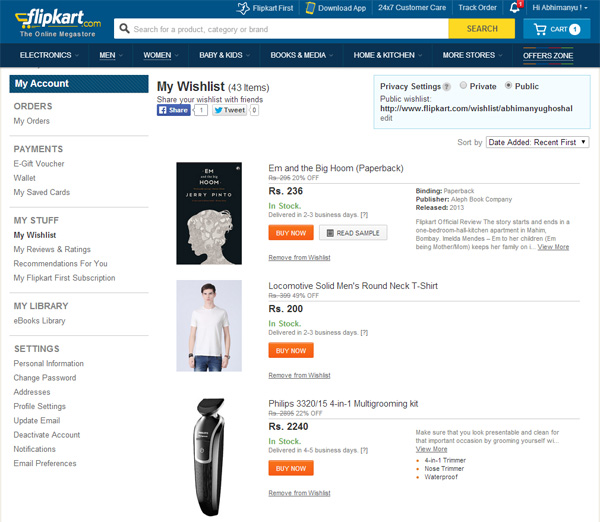Open the Offers Zone tab
This screenshot has height=522, width=600.
(x=548, y=56)
